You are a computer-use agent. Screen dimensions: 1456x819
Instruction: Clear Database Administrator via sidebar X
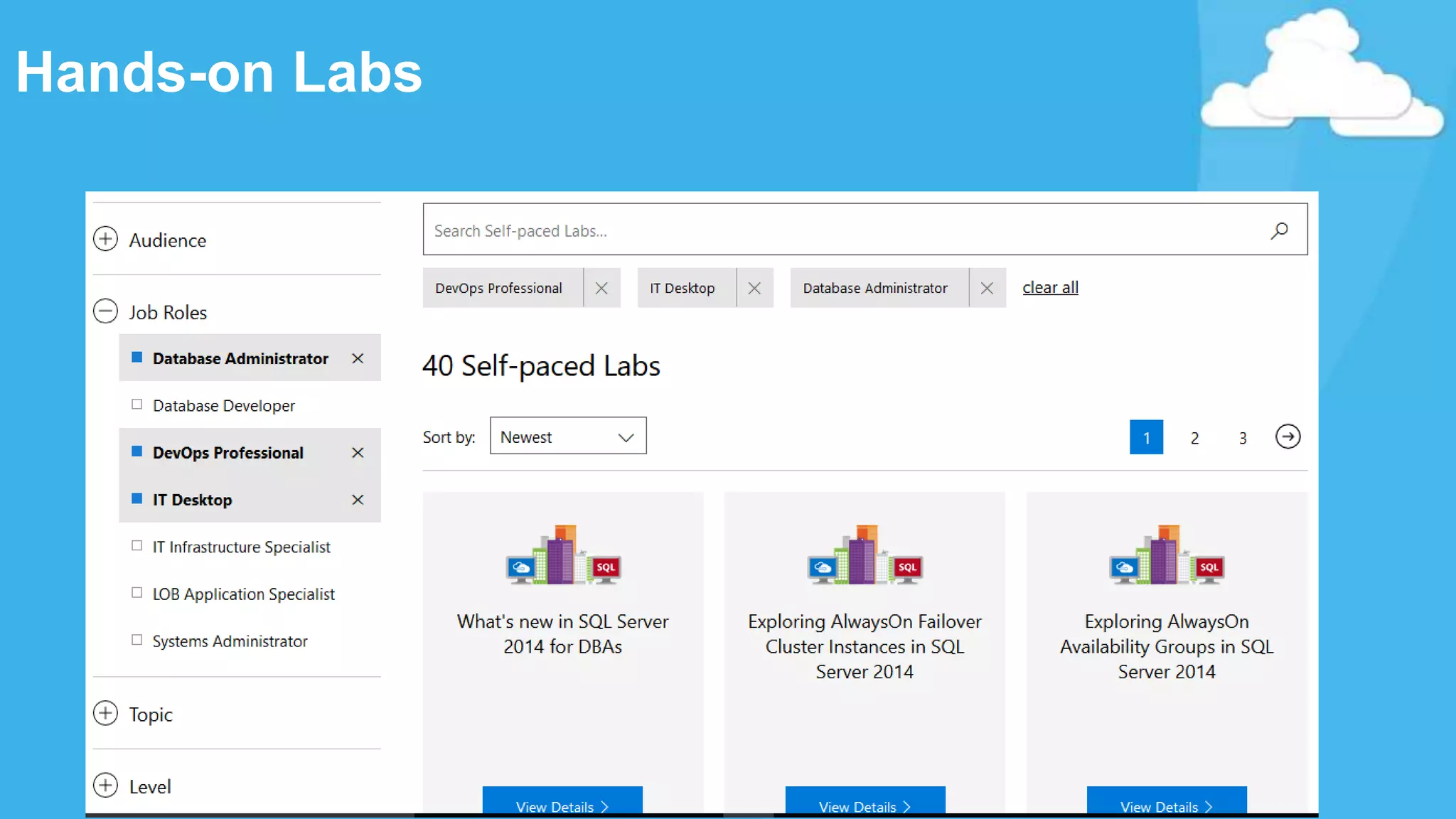click(x=358, y=358)
